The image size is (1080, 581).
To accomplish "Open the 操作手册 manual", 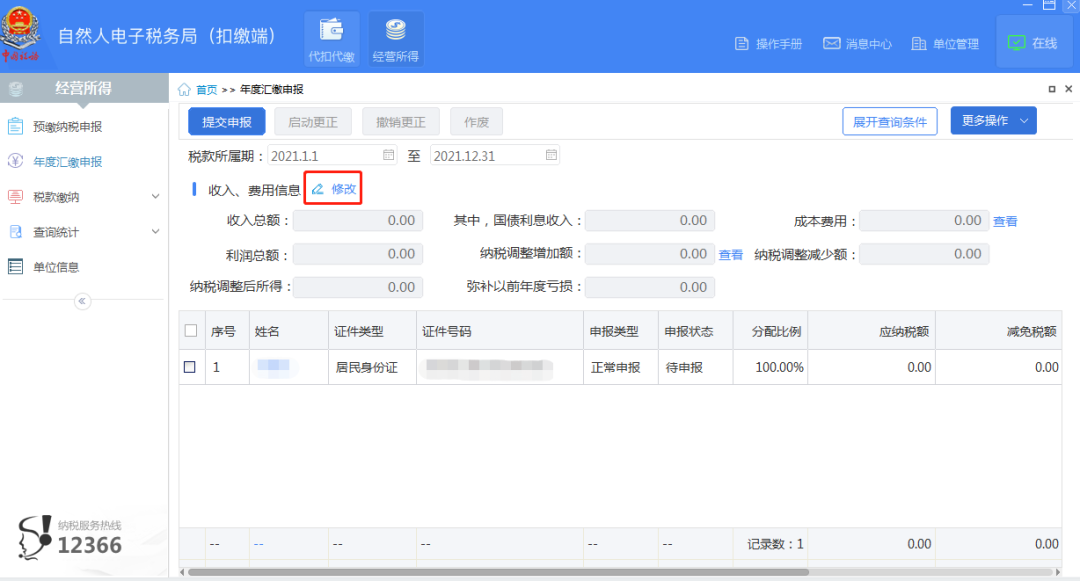I will [x=768, y=44].
